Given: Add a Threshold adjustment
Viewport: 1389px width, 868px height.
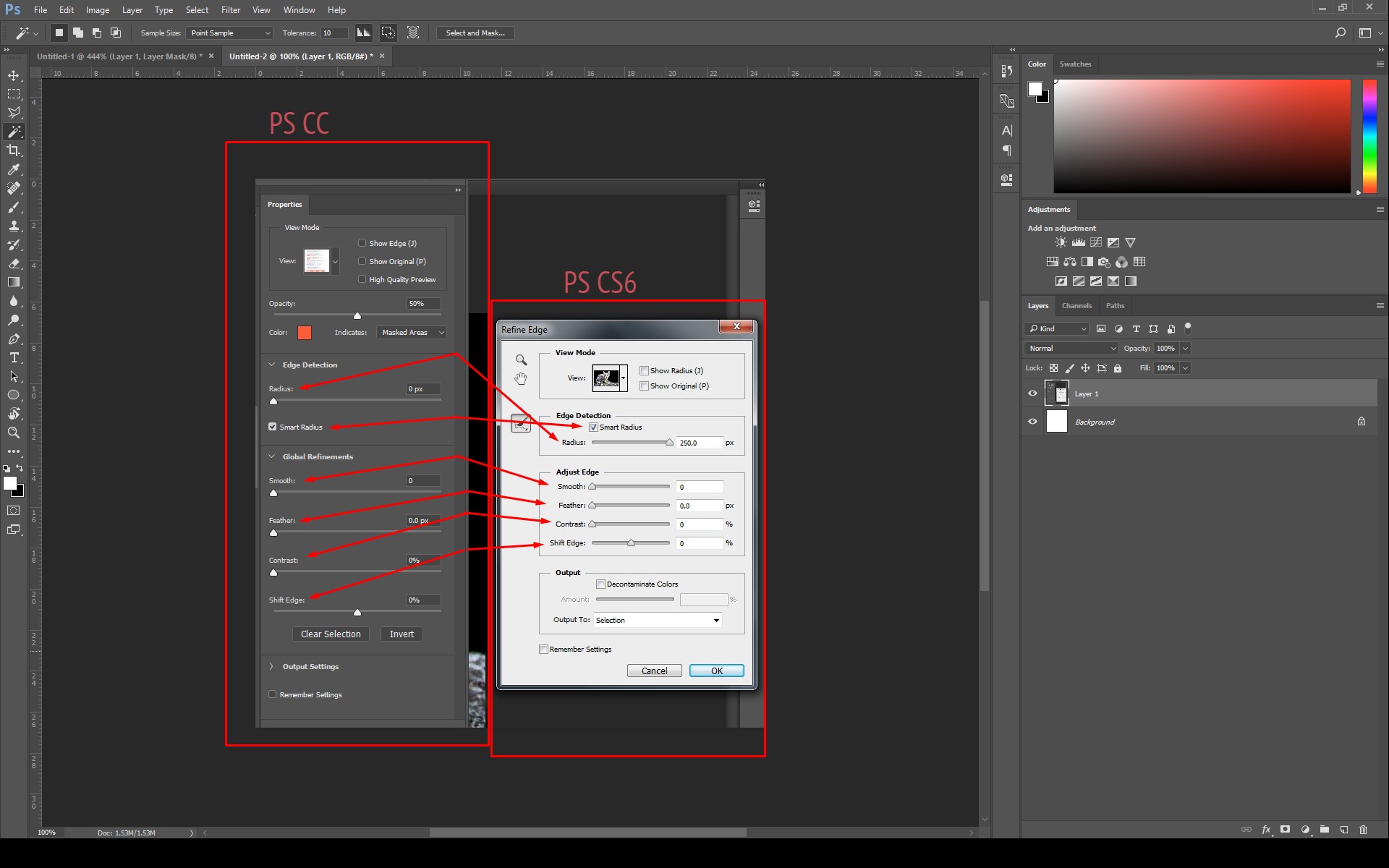Looking at the screenshot, I should 1096,281.
